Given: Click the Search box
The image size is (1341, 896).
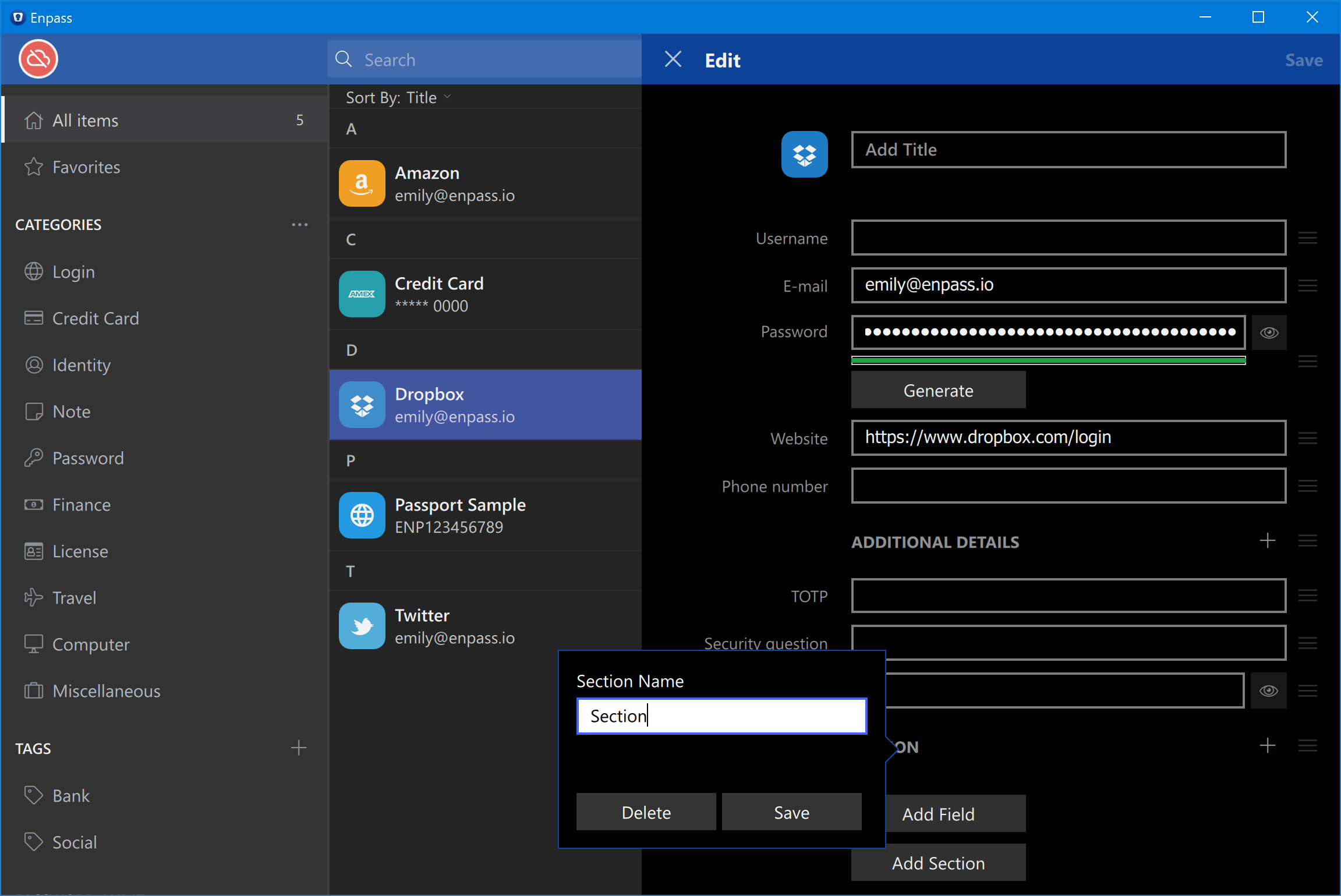Looking at the screenshot, I should click(484, 59).
